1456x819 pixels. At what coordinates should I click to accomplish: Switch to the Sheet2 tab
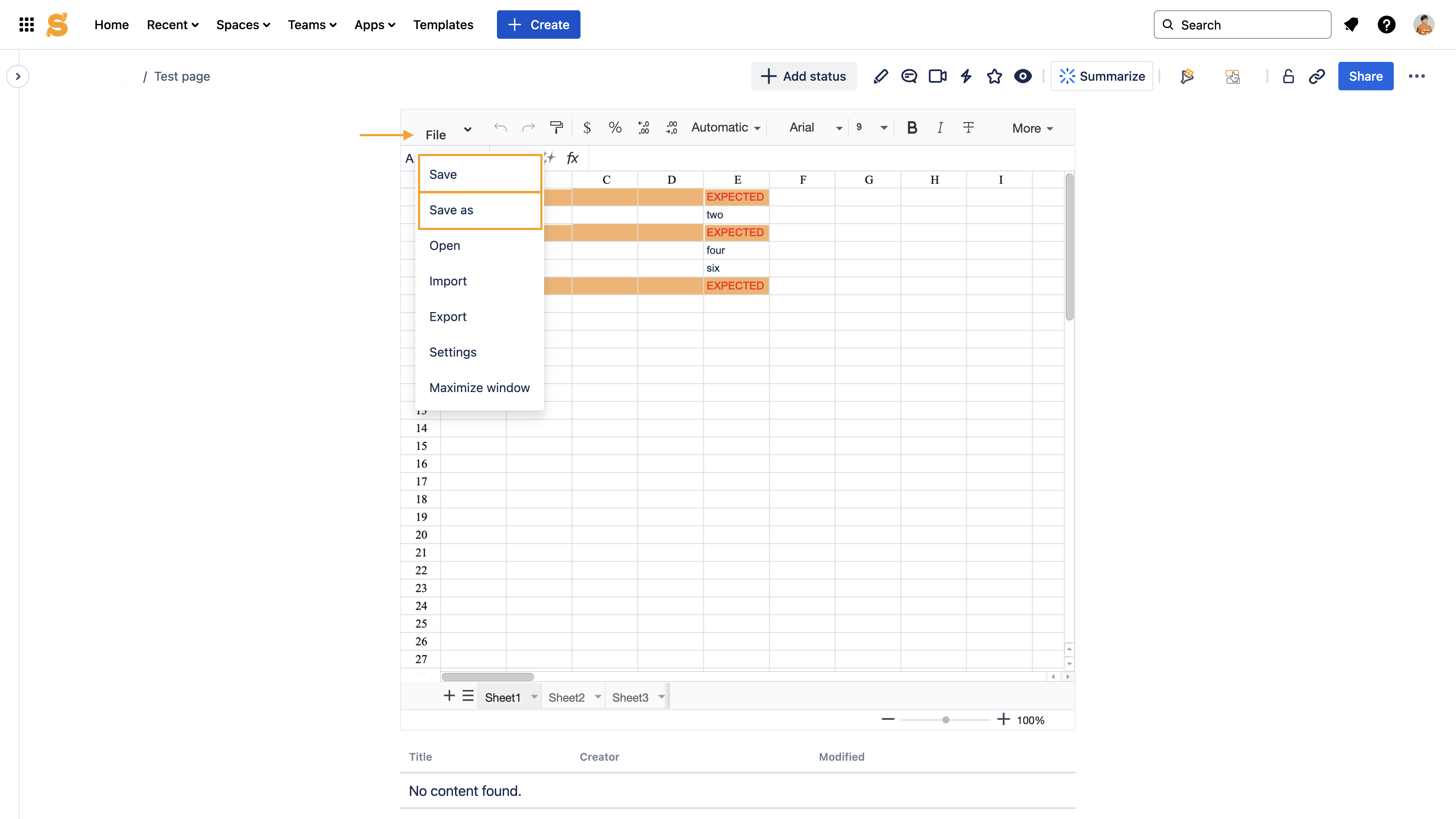(x=566, y=697)
